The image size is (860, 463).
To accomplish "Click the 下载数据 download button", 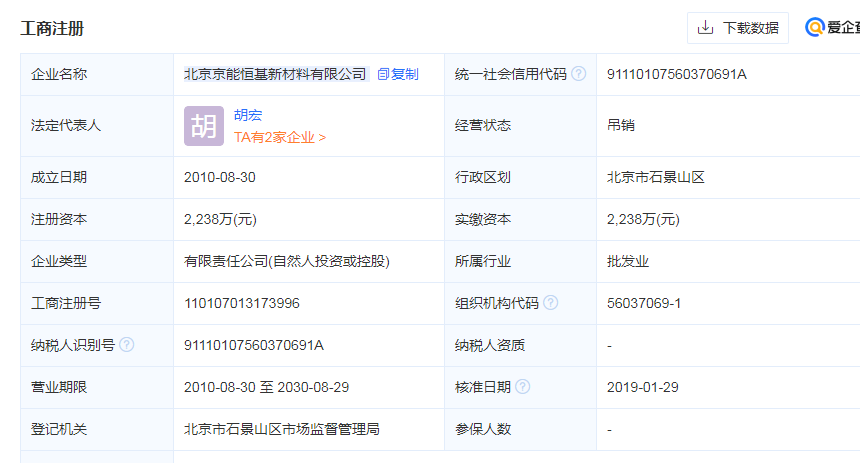I will (x=738, y=28).
